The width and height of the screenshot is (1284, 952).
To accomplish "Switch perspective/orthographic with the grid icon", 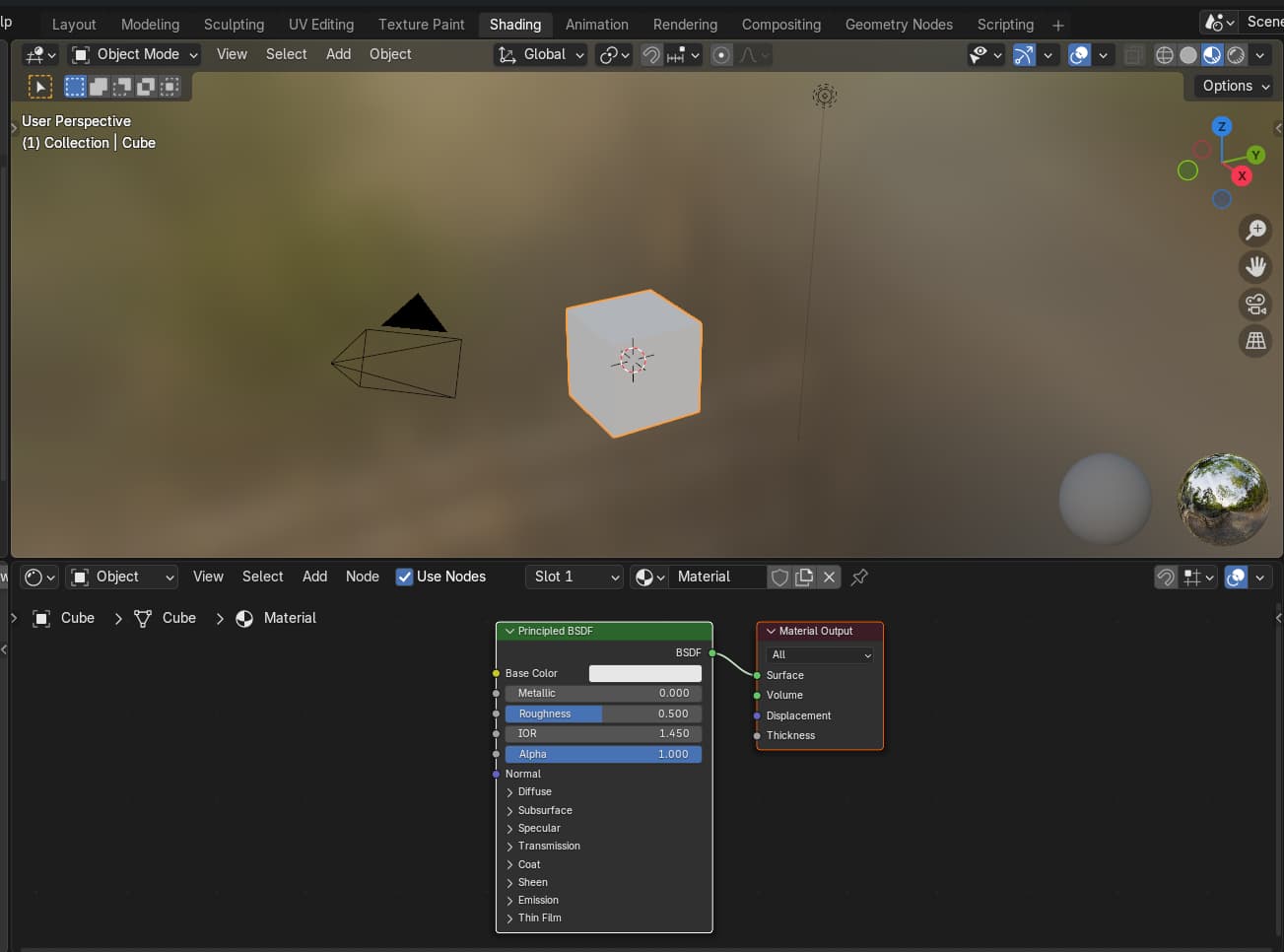I will (x=1255, y=341).
